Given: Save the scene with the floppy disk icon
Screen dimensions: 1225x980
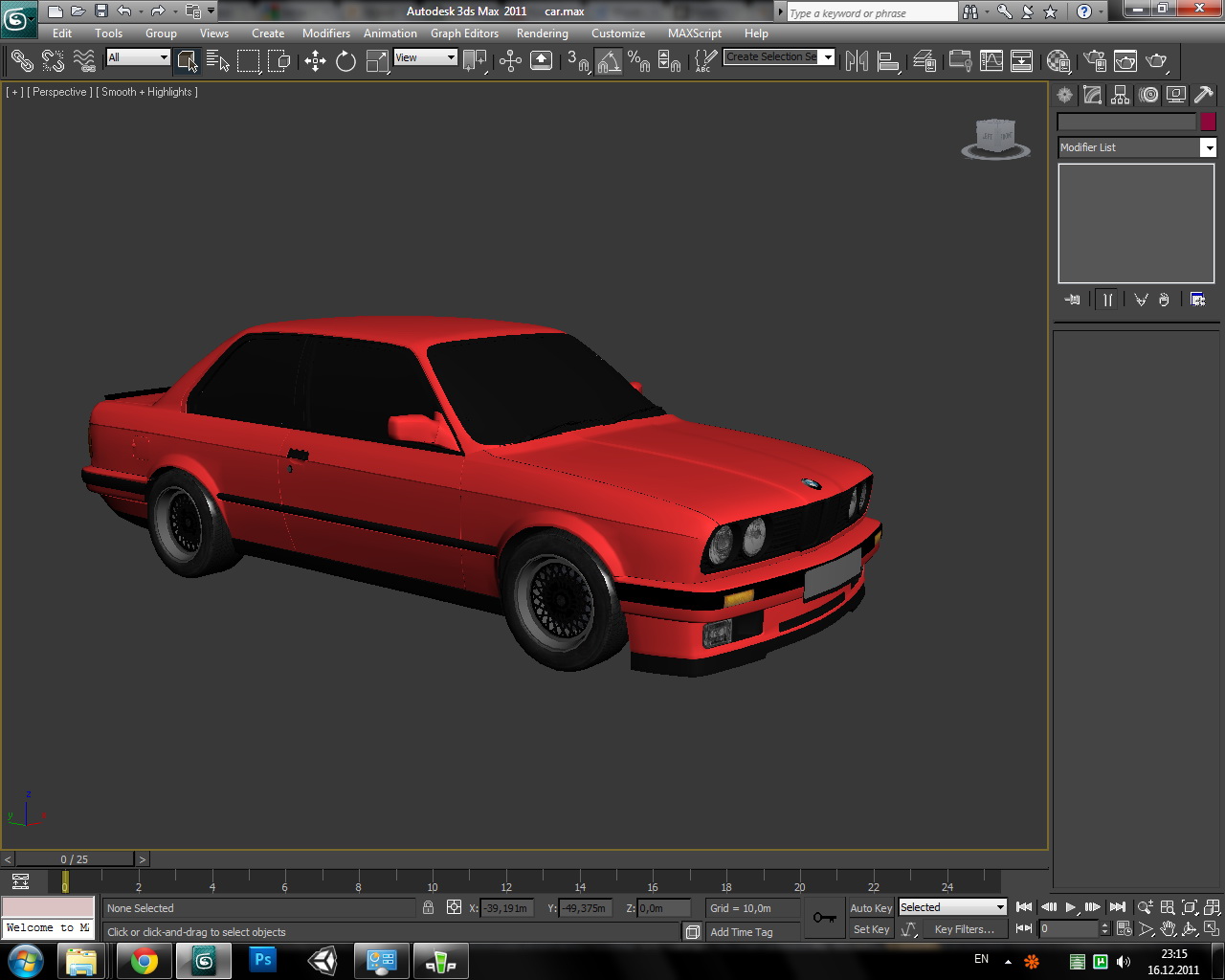Looking at the screenshot, I should pyautogui.click(x=100, y=11).
